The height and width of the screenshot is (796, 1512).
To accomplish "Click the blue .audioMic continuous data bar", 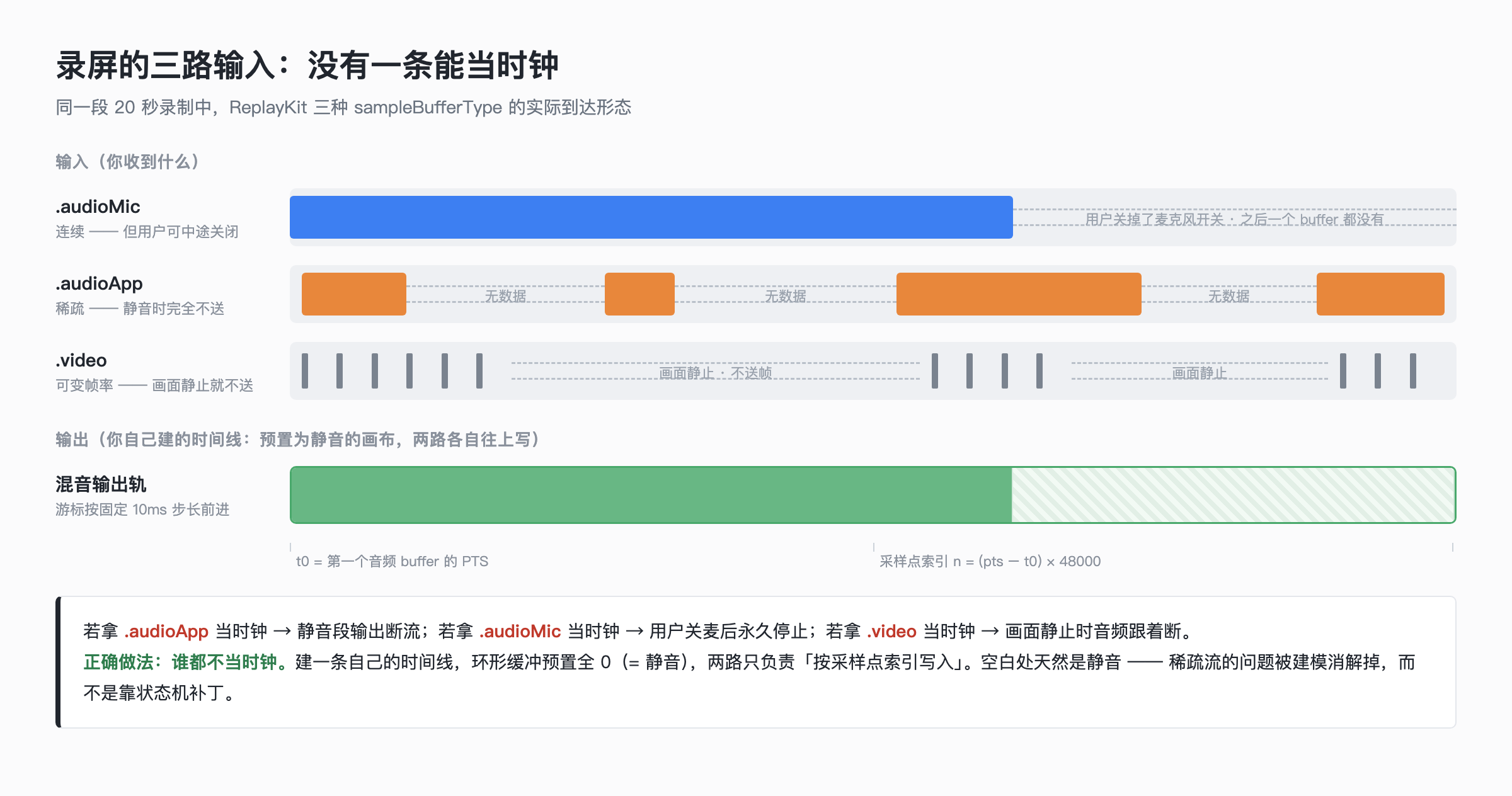I will click(x=651, y=217).
